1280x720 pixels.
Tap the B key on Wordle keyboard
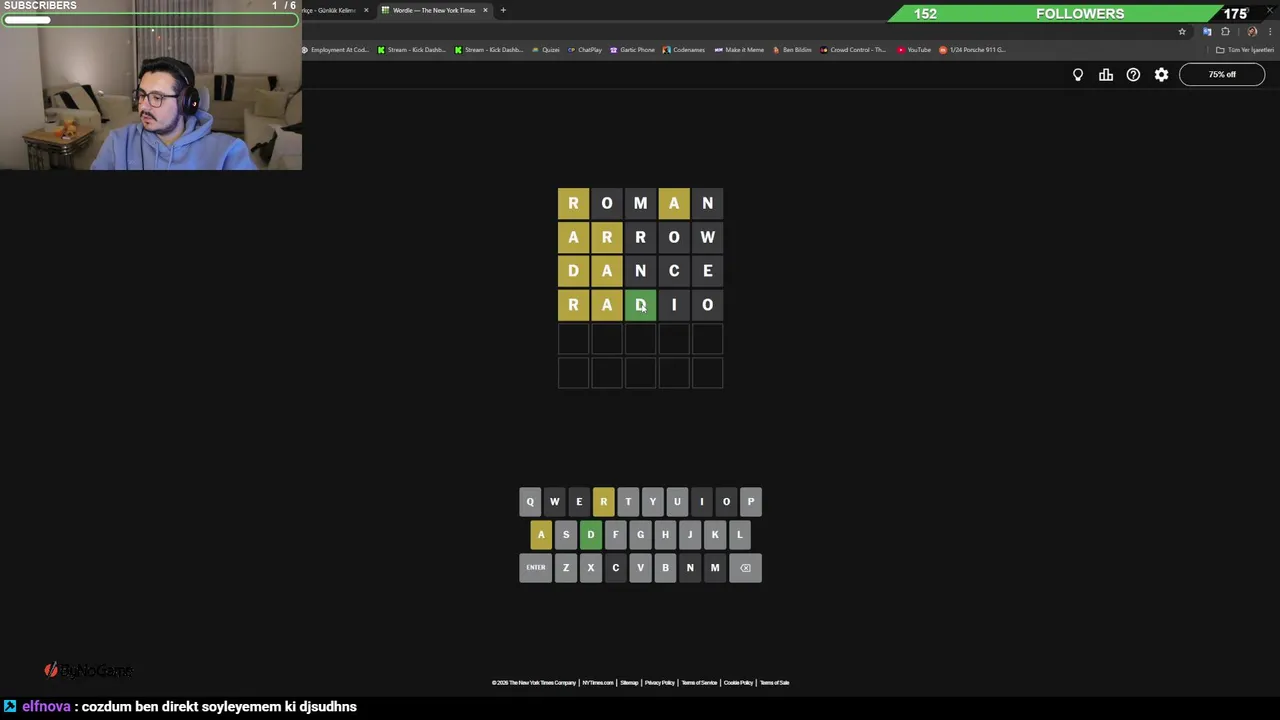(x=665, y=568)
